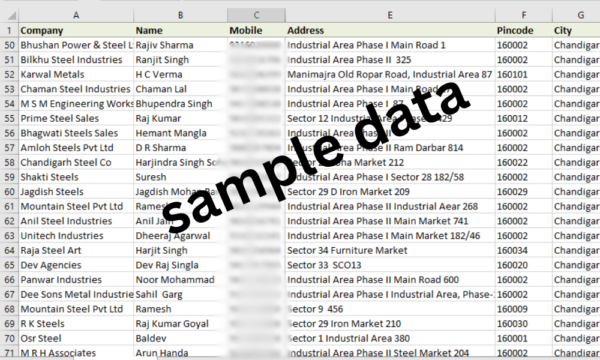This screenshot has width=600, height=360.
Task: Select row 70 header
Action: click(9, 339)
